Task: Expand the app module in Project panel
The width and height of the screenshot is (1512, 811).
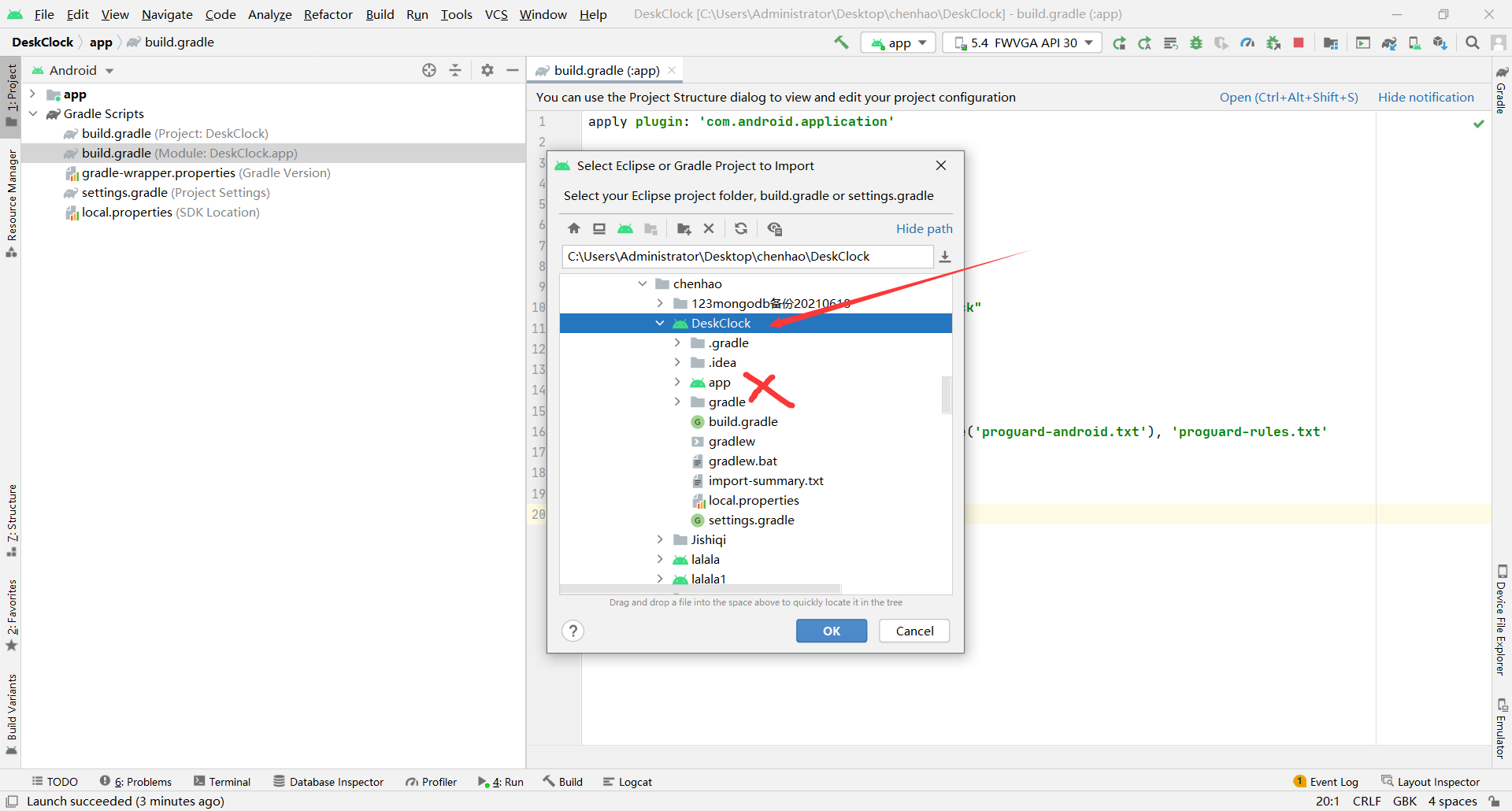Action: 33,94
